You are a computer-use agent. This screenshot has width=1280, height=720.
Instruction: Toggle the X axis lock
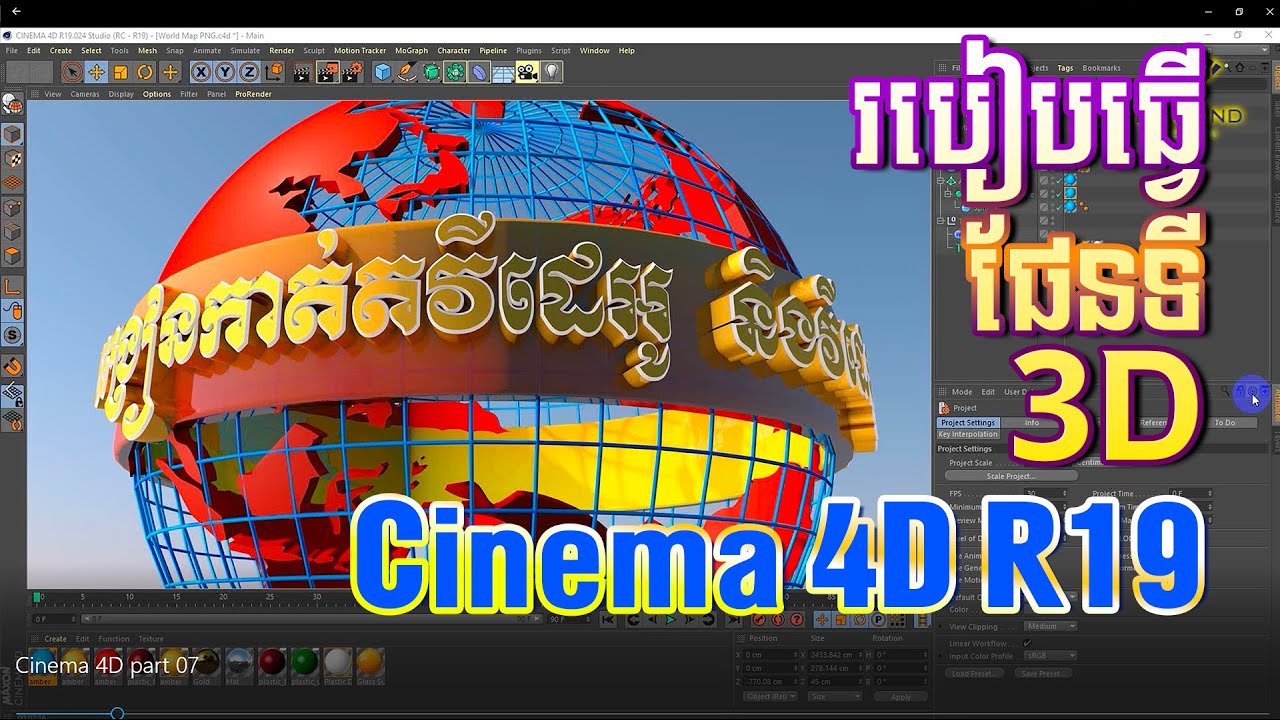pyautogui.click(x=201, y=72)
